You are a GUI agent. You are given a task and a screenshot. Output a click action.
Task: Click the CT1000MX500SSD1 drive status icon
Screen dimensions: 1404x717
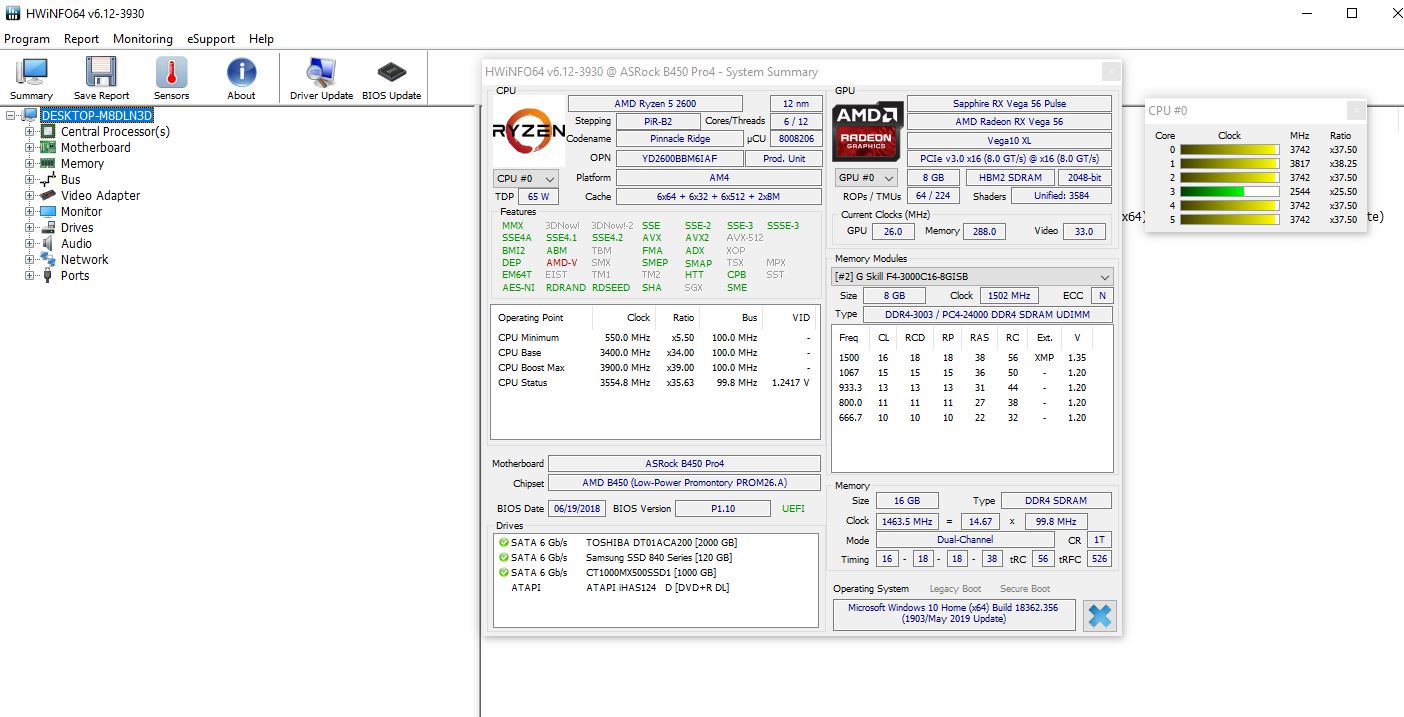(x=503, y=573)
